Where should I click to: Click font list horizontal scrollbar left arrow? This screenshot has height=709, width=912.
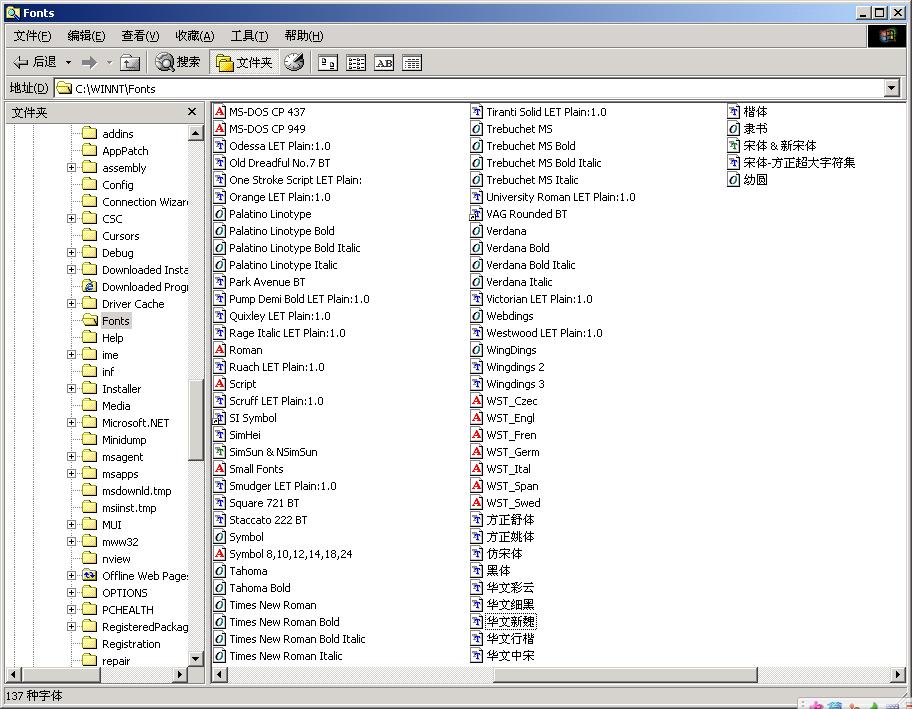coord(220,675)
